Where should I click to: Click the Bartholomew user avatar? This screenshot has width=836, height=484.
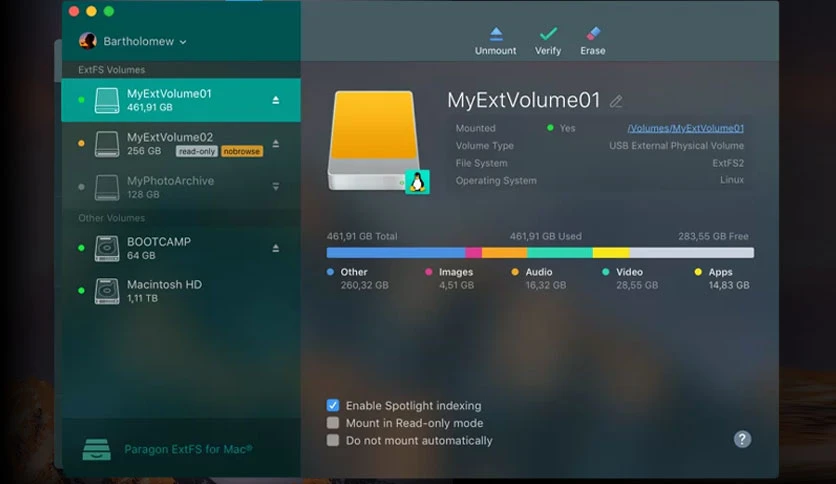point(87,41)
